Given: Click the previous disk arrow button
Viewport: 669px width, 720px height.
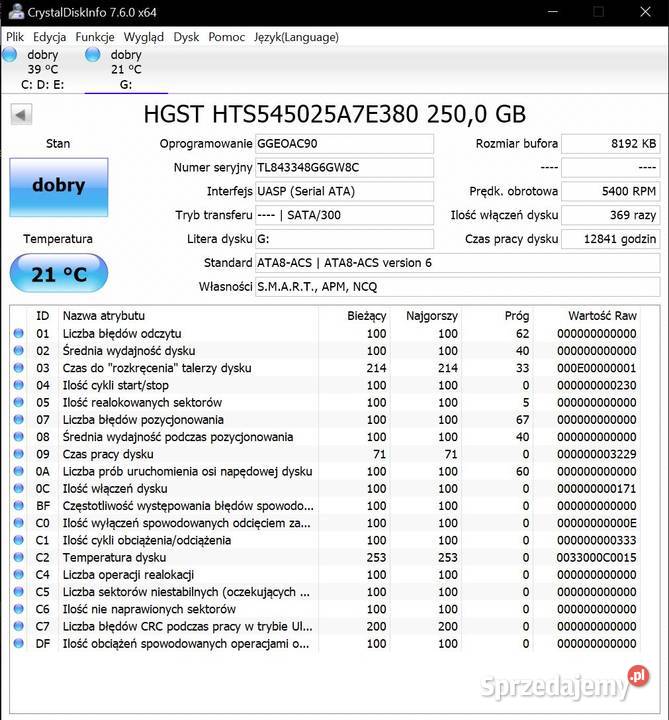Looking at the screenshot, I should point(22,114).
